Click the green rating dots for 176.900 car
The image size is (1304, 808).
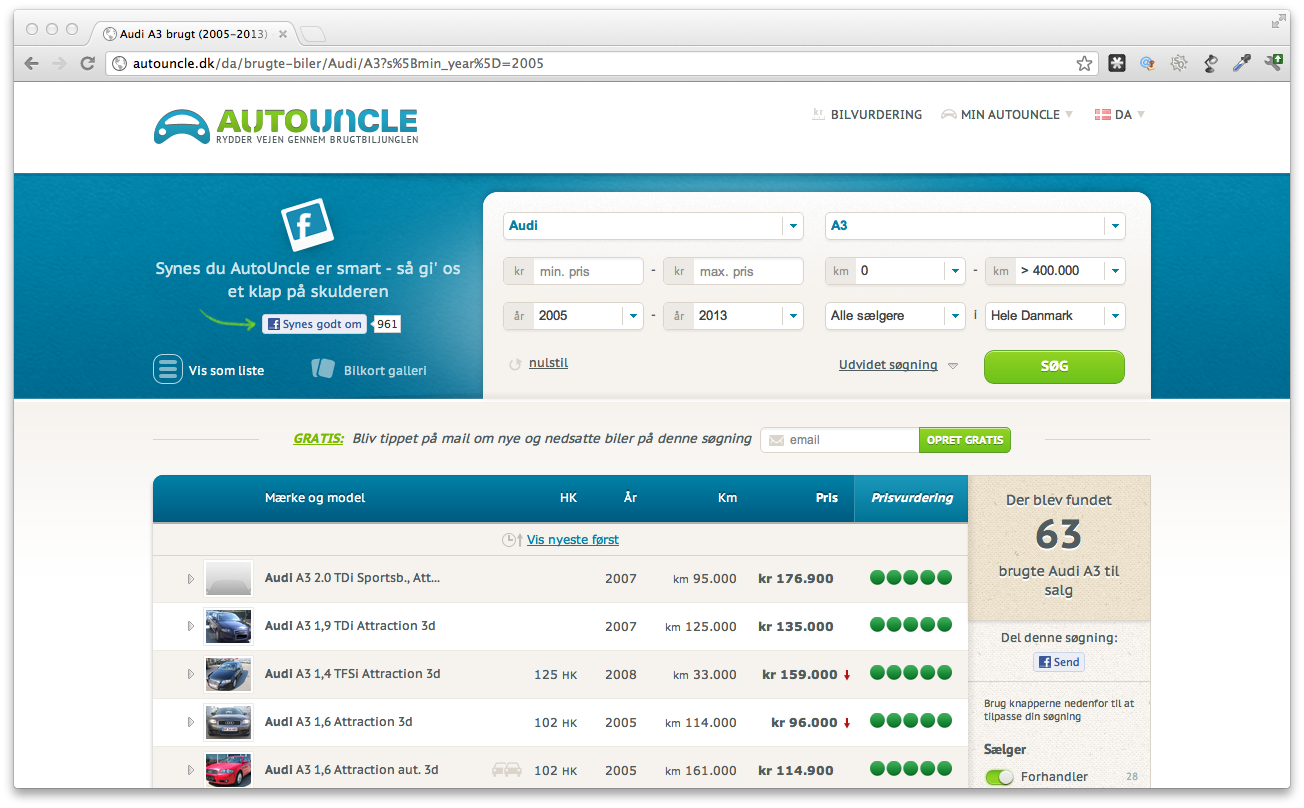click(910, 578)
